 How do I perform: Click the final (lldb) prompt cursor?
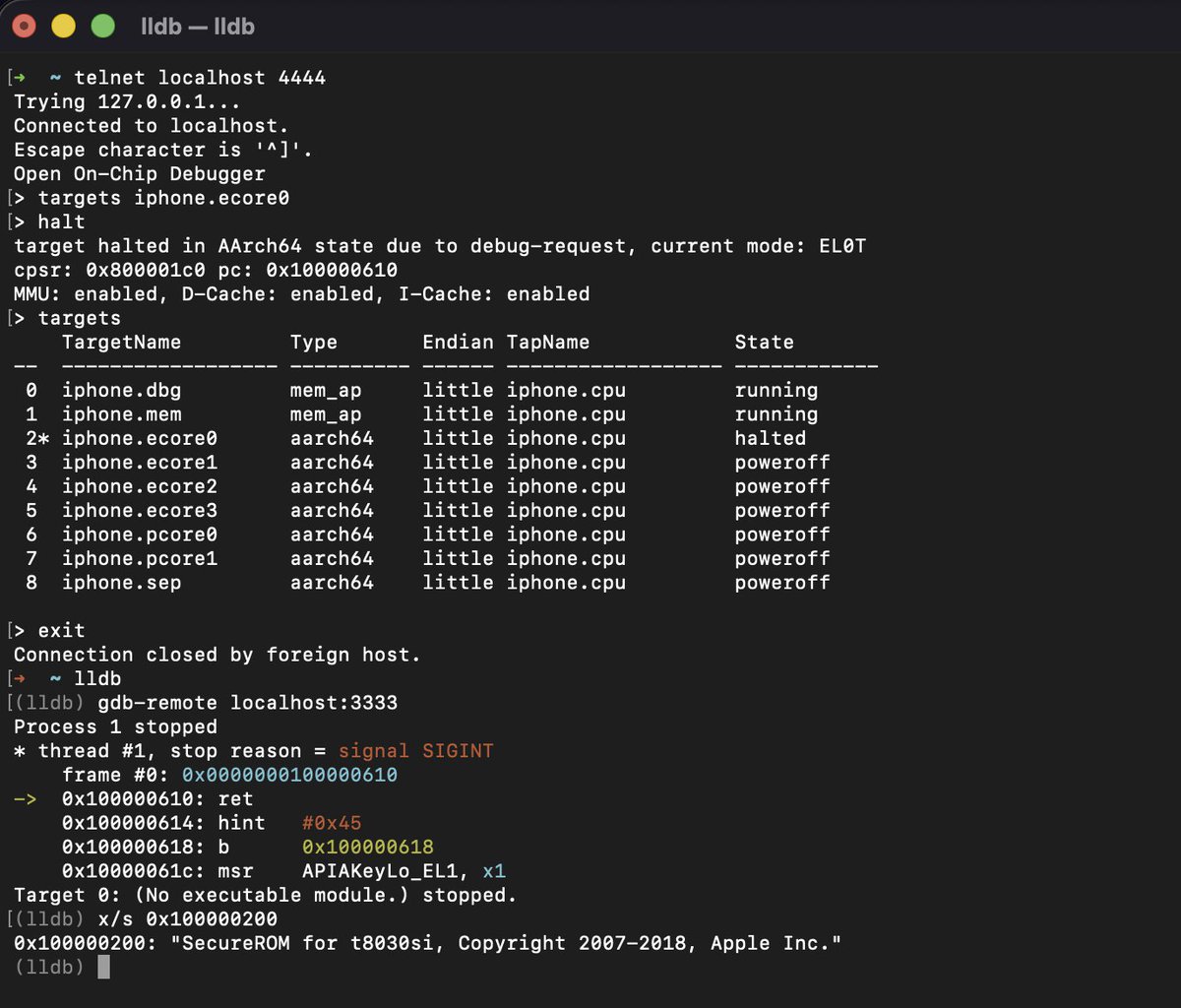pos(104,968)
